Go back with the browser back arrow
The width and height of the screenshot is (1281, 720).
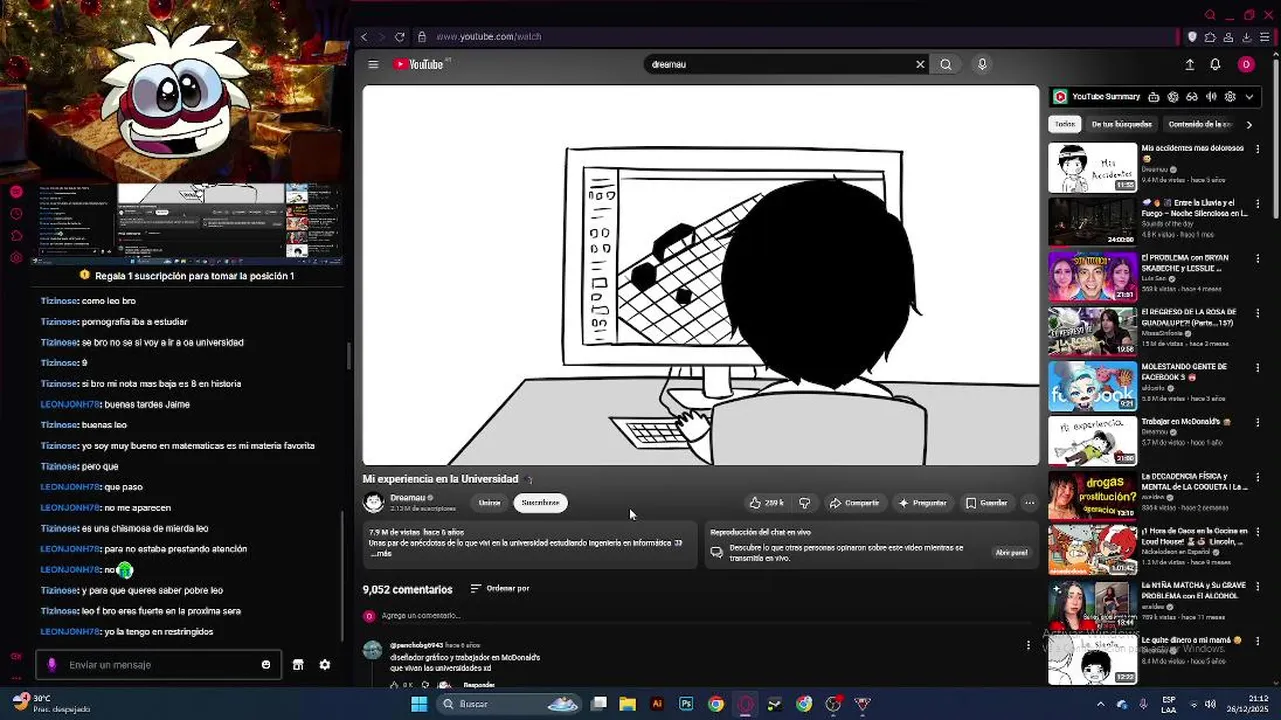click(364, 37)
